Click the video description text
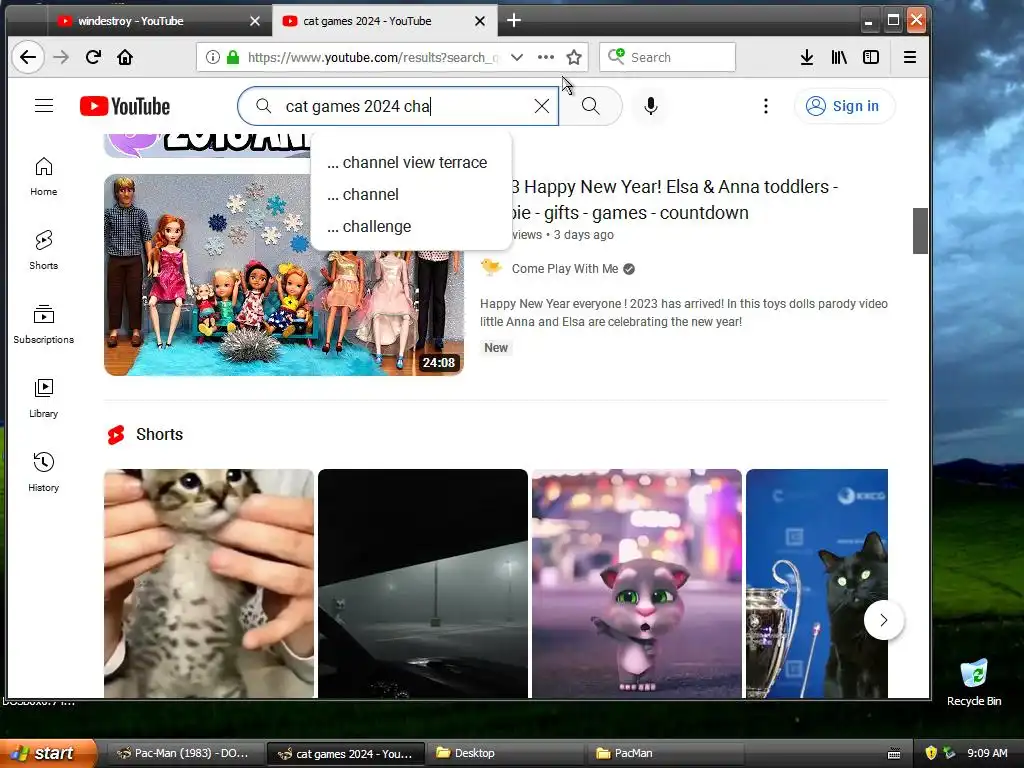Screen dimensions: 1024x768 pos(683,313)
